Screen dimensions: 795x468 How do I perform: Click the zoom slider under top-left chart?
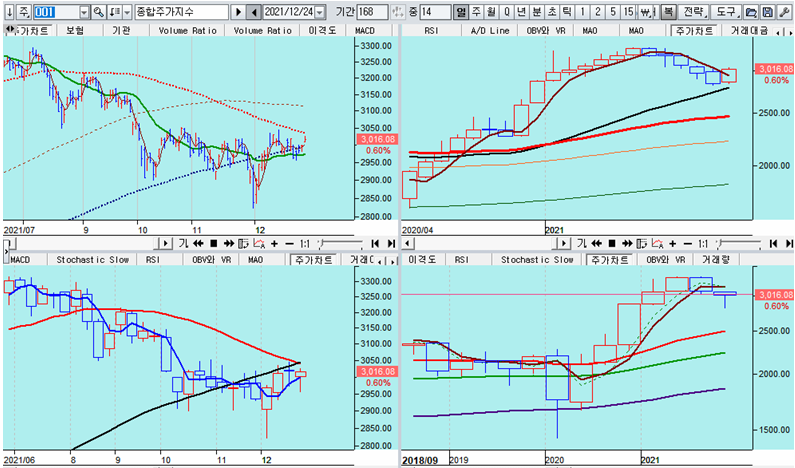pyautogui.click(x=335, y=243)
